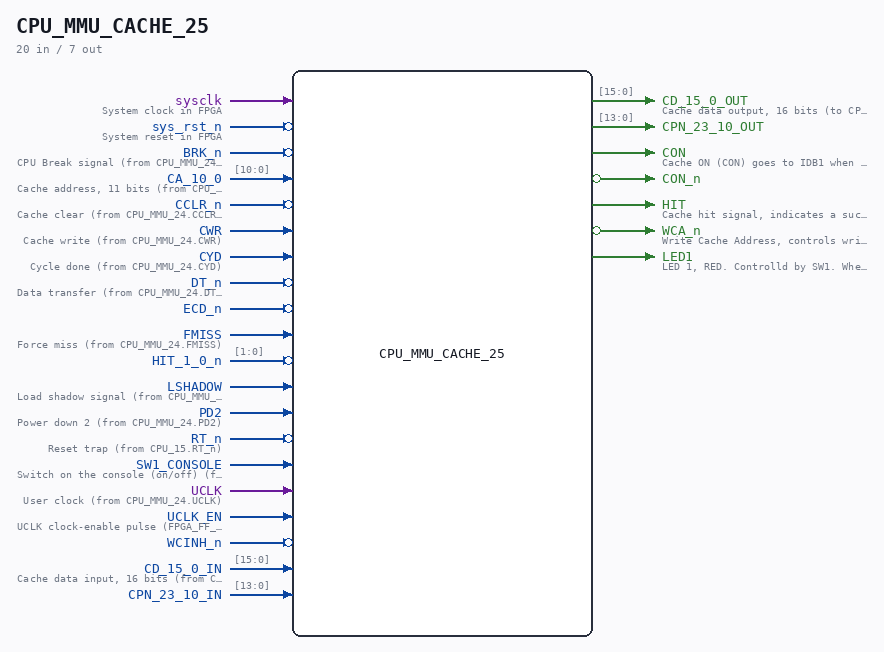Select the module block center label CPU_MMU_CACHE_25
884x652 pixels.
441,354
